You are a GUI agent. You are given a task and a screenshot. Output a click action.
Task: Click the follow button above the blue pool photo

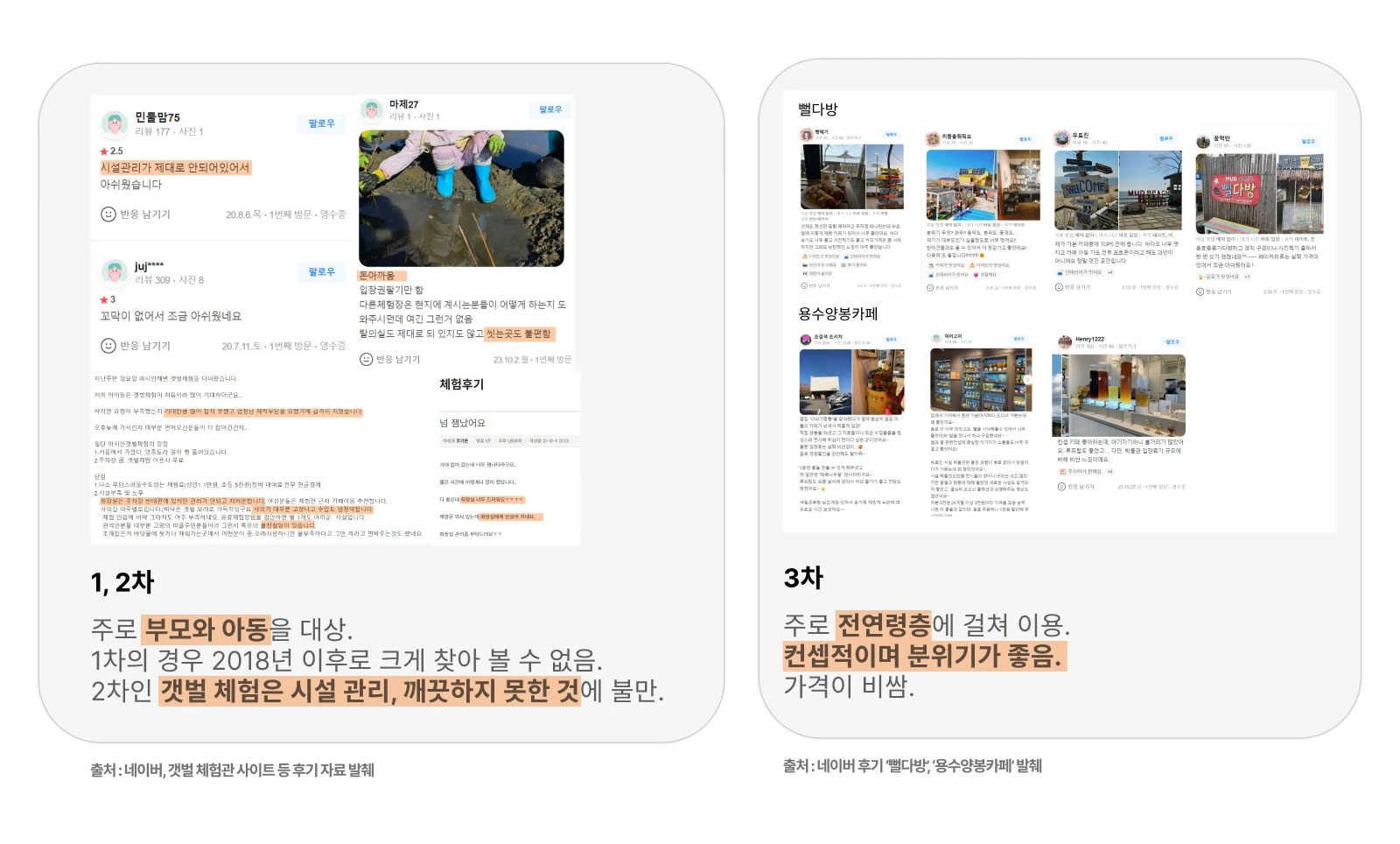1025,139
